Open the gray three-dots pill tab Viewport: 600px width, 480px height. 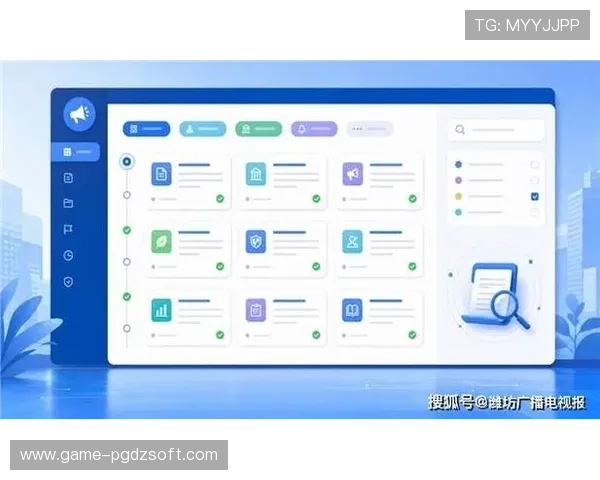370,129
